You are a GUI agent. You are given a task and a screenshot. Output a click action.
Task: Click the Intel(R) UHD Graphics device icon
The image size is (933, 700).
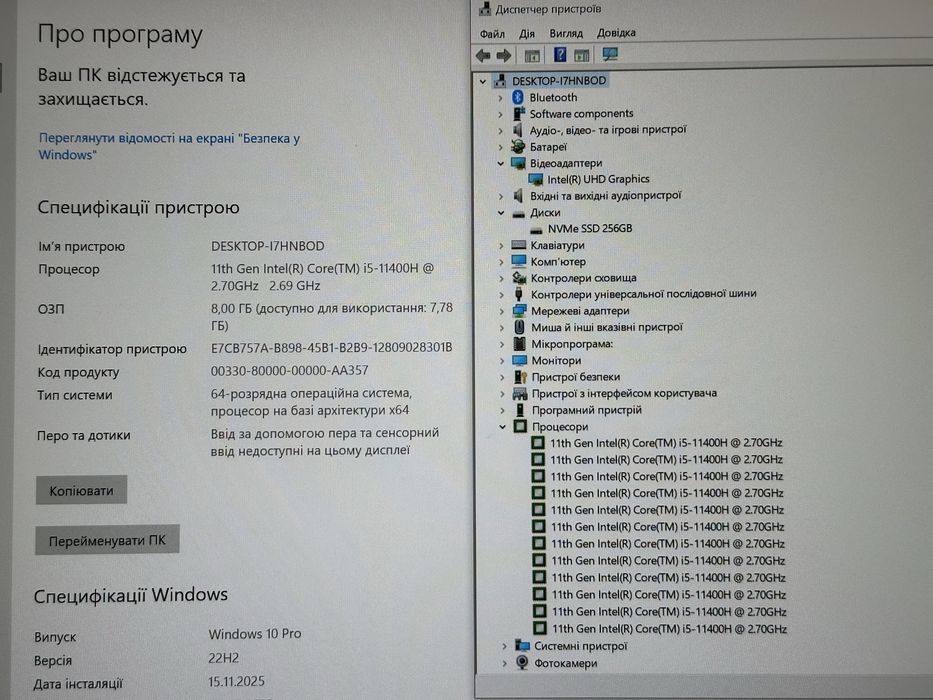point(536,179)
